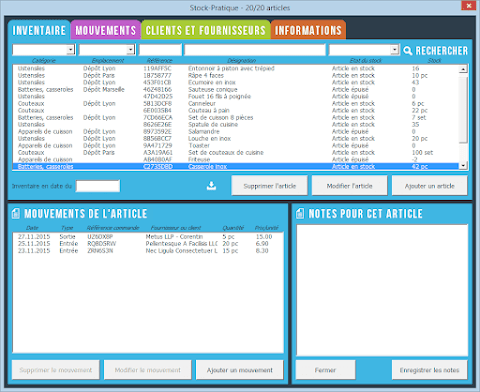Click the inventory list scroll down arrow
This screenshot has height=392, width=480.
pos(463,165)
